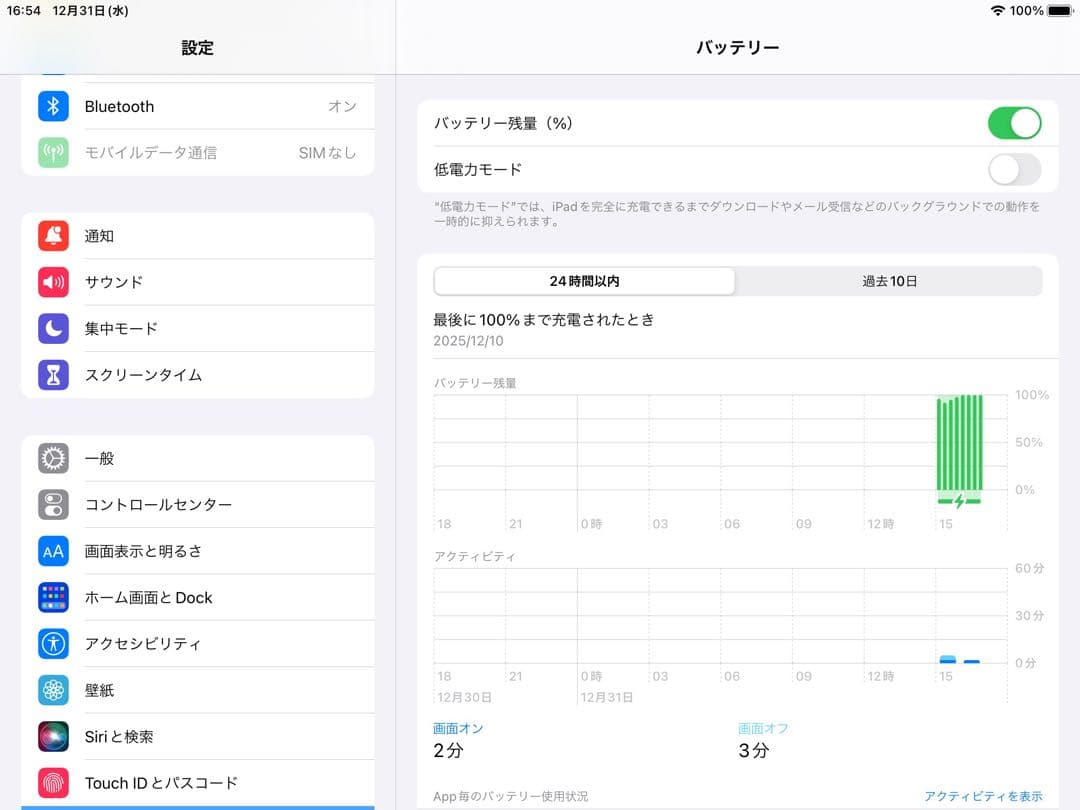
Task: Open the 集中モード settings row
Action: 198,329
